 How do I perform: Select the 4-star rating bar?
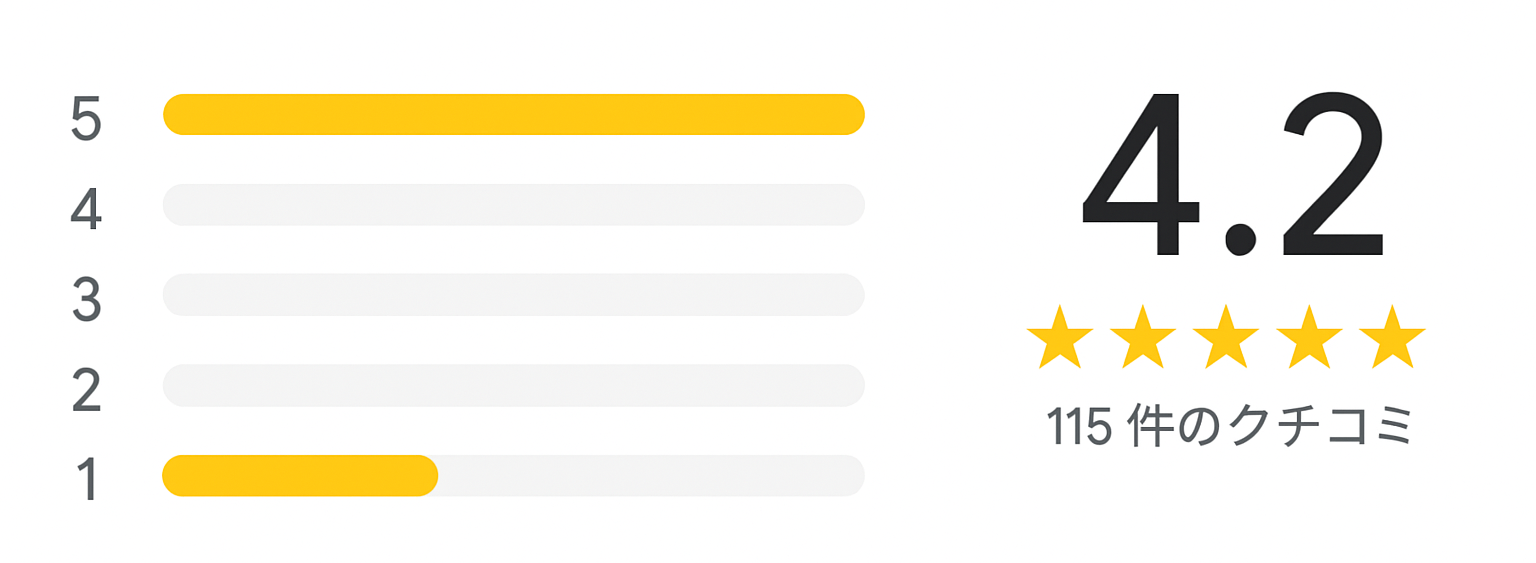tap(513, 204)
